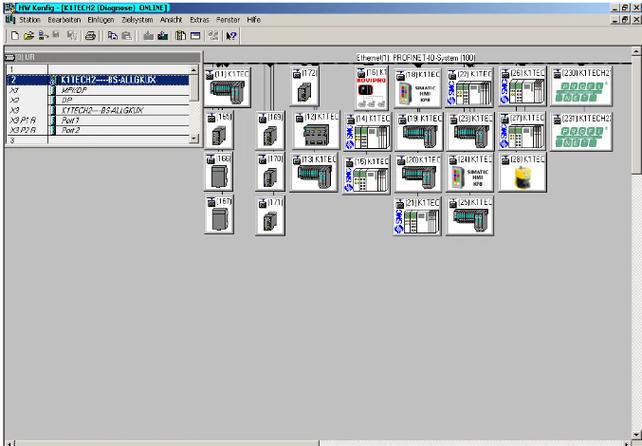Viewport: 642px width, 446px height.
Task: Click the online/offline station toolbar icon
Action: (43, 36)
